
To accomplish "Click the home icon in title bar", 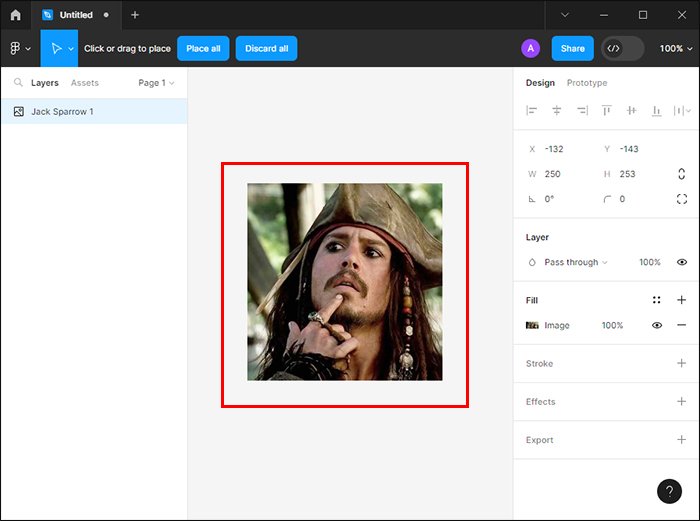I will [x=15, y=15].
